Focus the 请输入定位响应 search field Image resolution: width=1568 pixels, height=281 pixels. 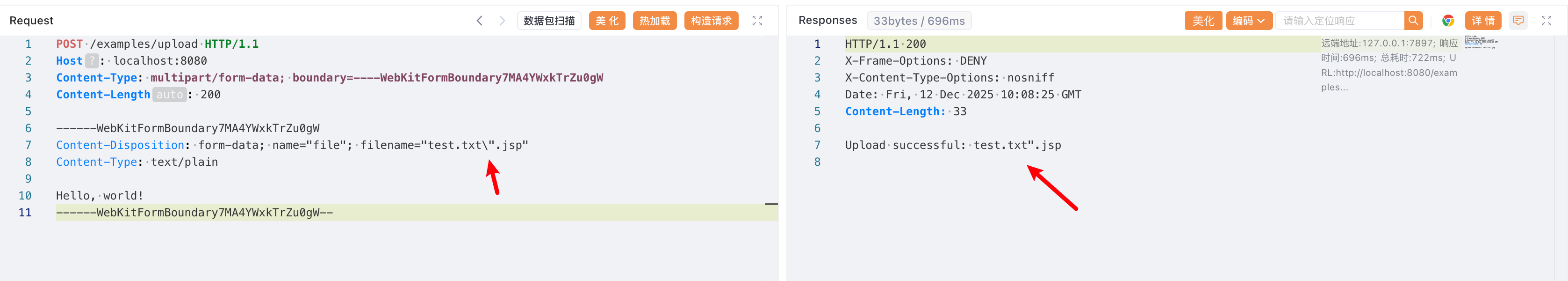[1339, 21]
